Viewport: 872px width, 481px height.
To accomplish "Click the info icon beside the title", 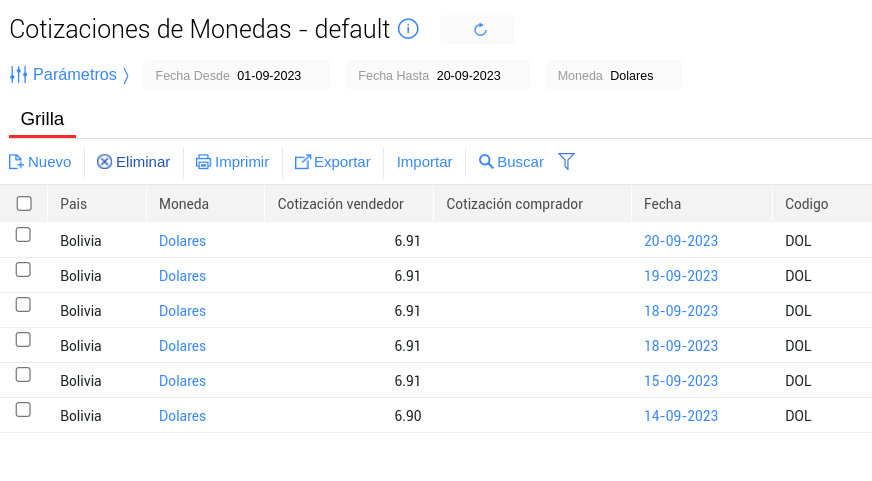I will pyautogui.click(x=408, y=29).
